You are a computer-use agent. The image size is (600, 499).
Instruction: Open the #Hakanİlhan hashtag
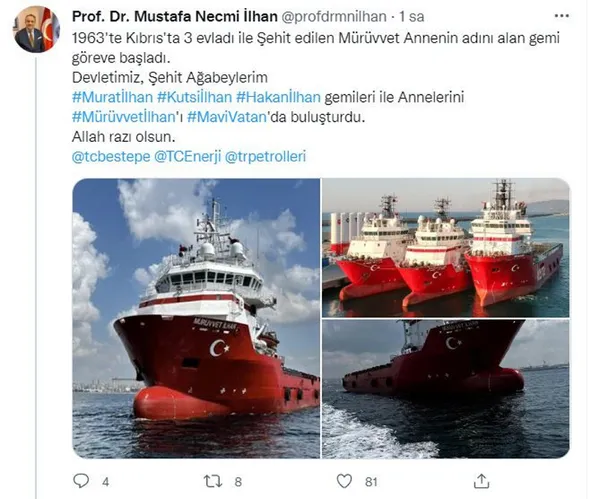coord(278,97)
